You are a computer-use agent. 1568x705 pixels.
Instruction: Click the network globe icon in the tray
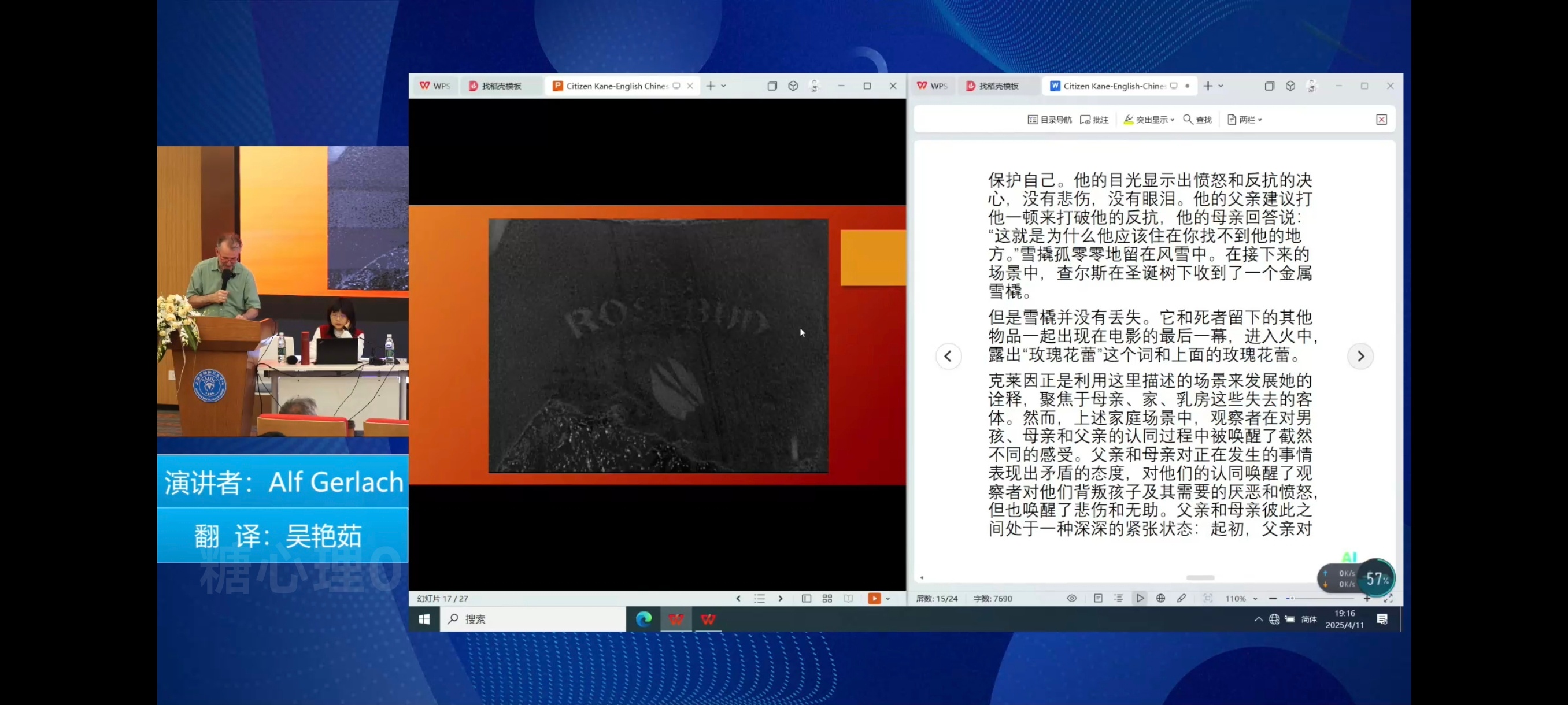[1274, 619]
